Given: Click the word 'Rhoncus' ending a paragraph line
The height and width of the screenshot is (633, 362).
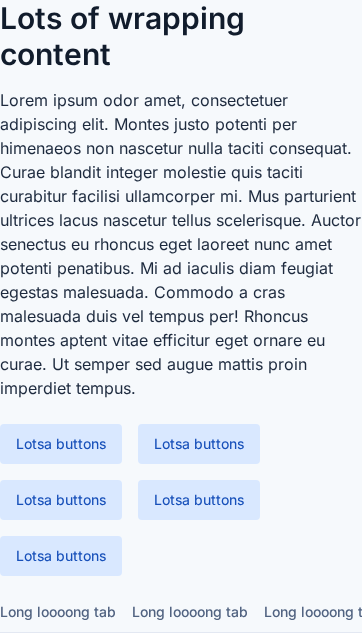Looking at the screenshot, I should [x=276, y=316].
